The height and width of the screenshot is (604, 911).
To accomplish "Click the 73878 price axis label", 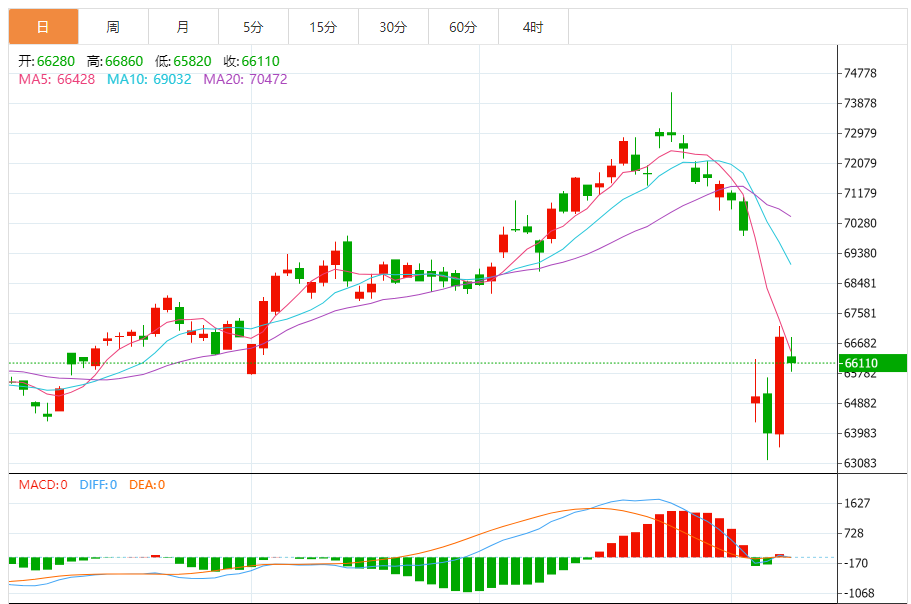I will 860,103.
